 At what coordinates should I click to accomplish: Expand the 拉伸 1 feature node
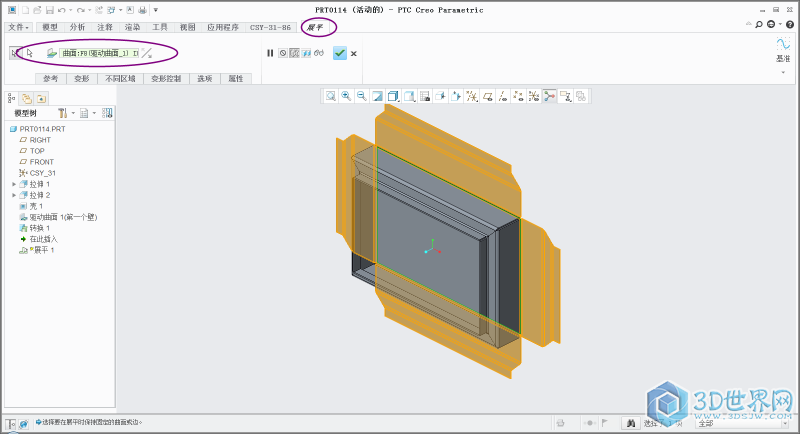pos(14,184)
